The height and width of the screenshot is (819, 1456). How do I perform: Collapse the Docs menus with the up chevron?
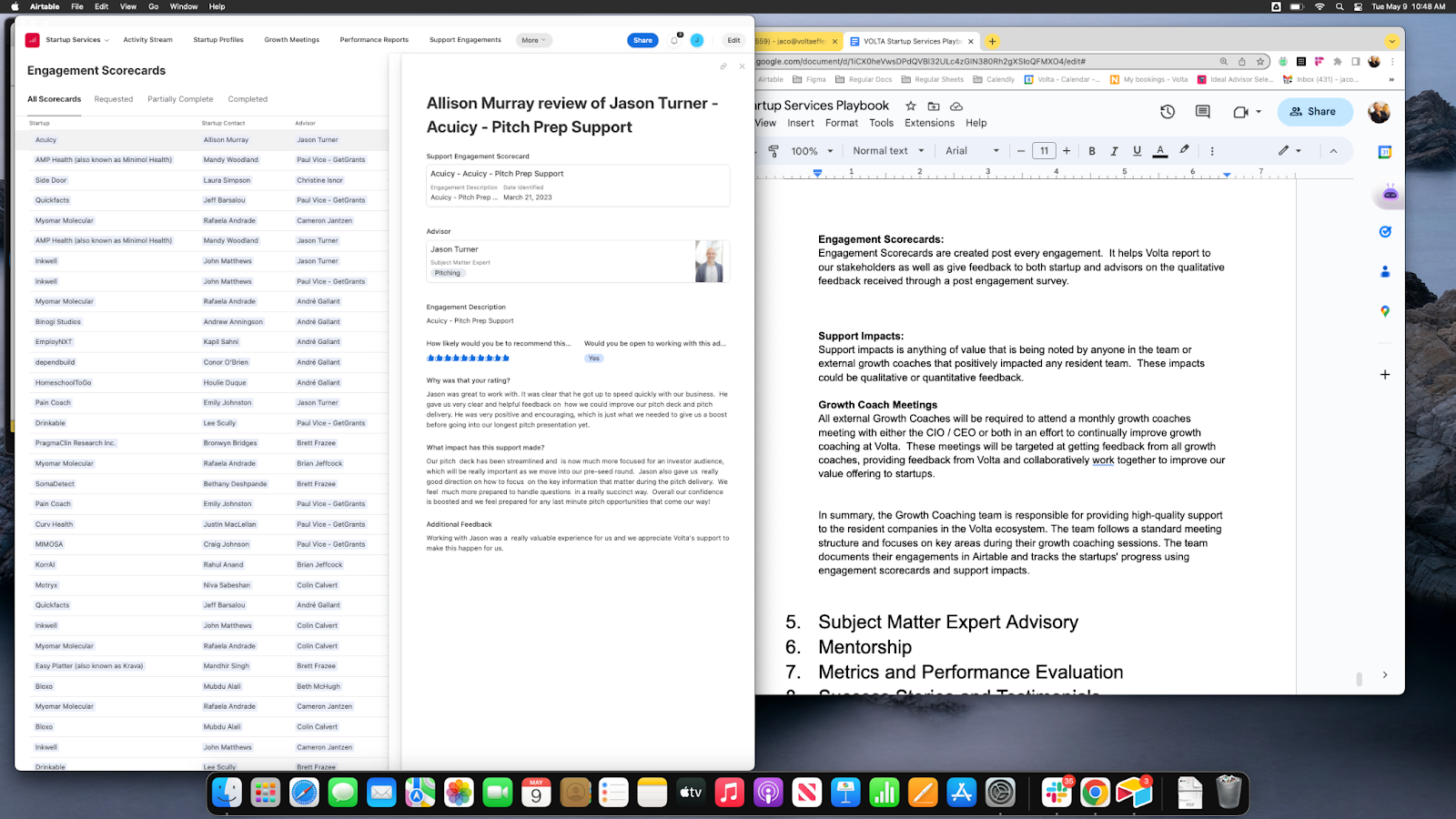click(1334, 151)
